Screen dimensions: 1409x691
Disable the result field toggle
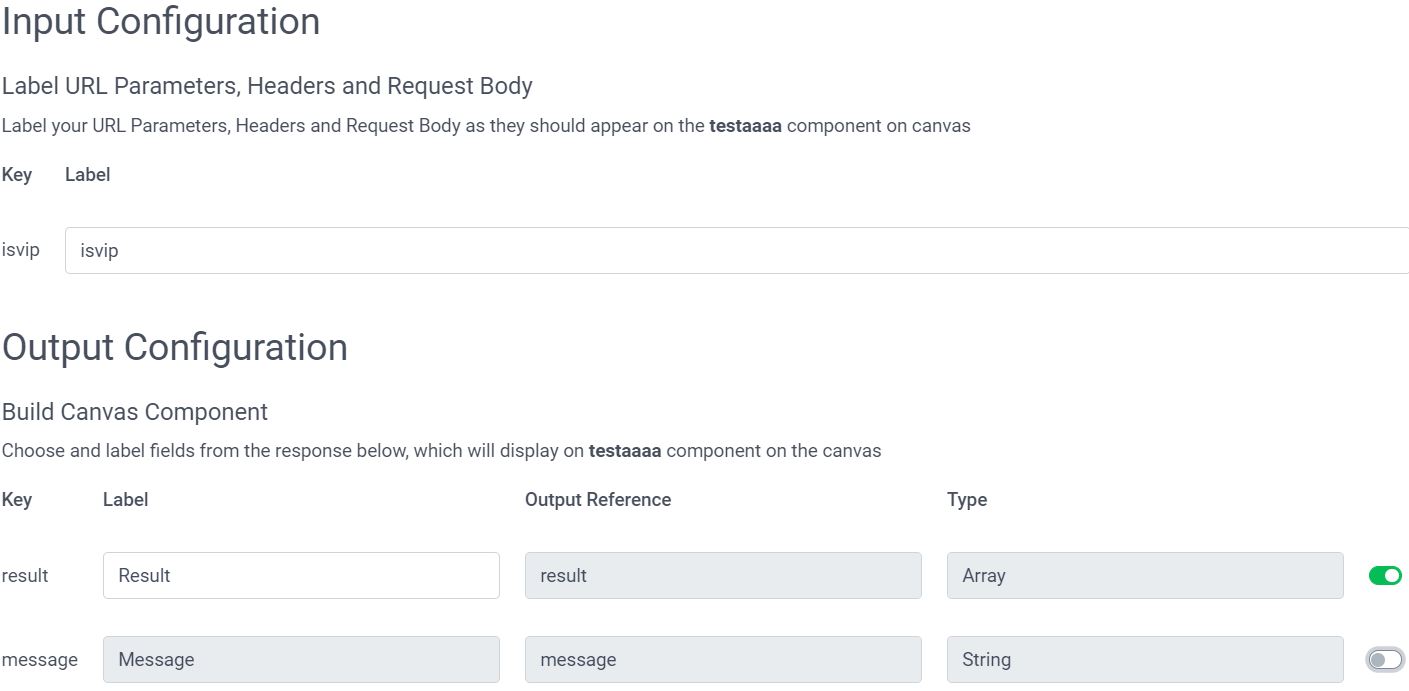tap(1385, 575)
